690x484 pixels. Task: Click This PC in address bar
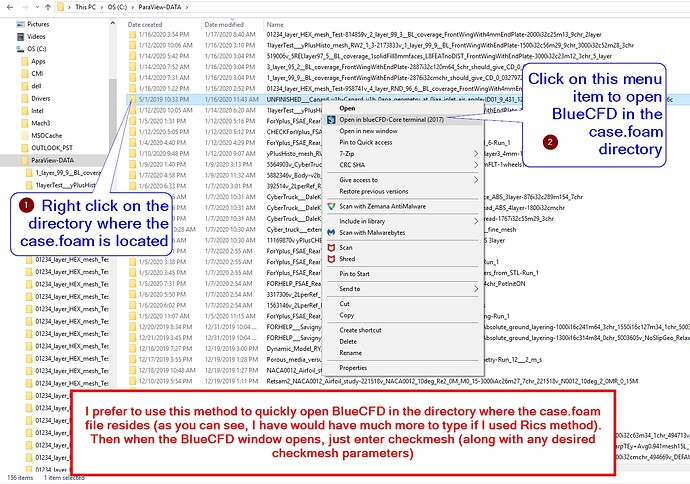point(85,7)
